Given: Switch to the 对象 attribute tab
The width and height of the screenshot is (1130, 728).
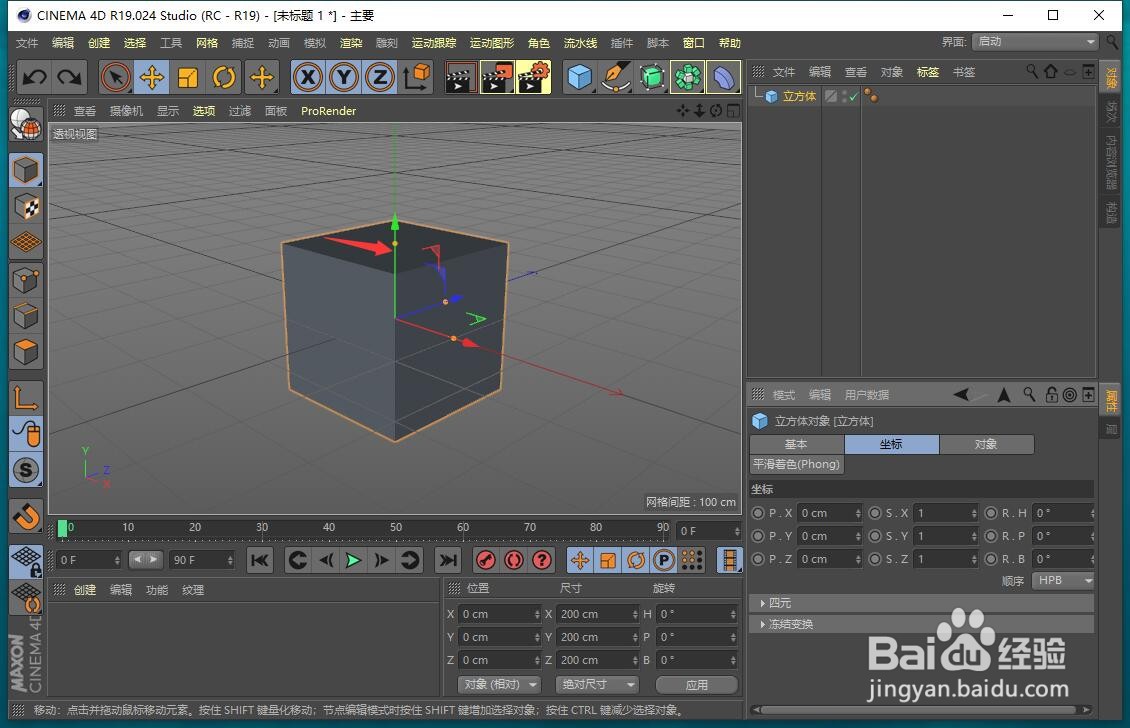Looking at the screenshot, I should tap(986, 444).
